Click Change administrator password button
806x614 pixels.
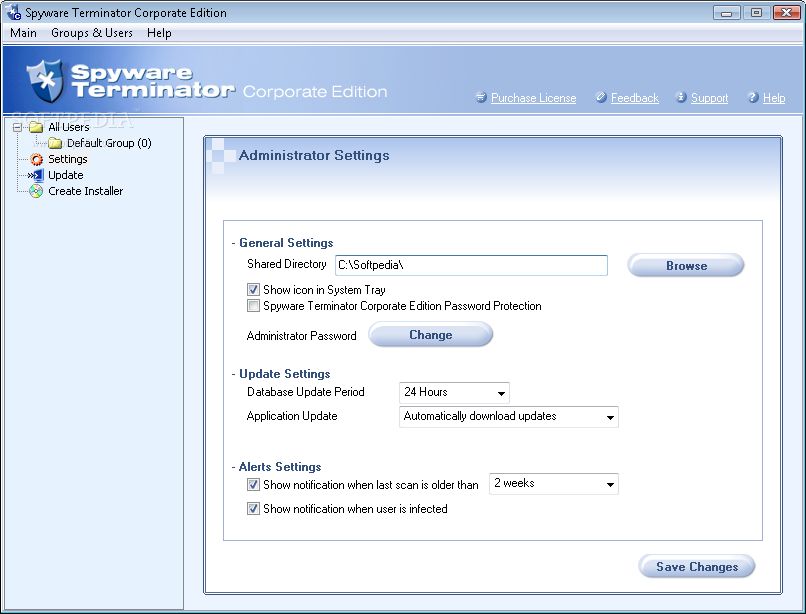(431, 335)
